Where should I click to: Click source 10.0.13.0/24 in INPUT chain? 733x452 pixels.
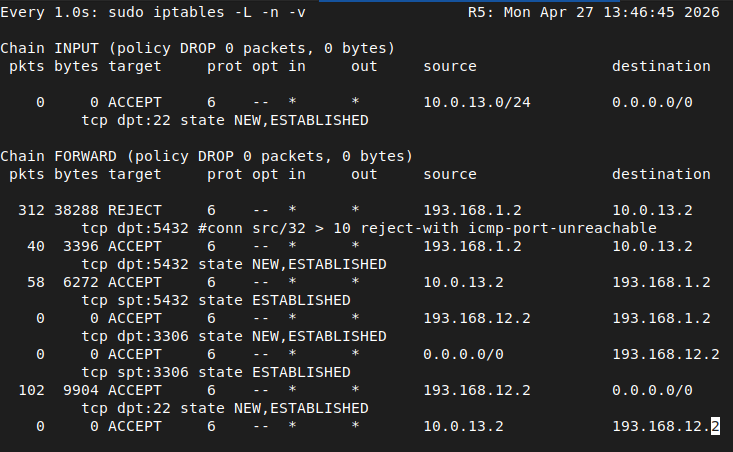(477, 102)
